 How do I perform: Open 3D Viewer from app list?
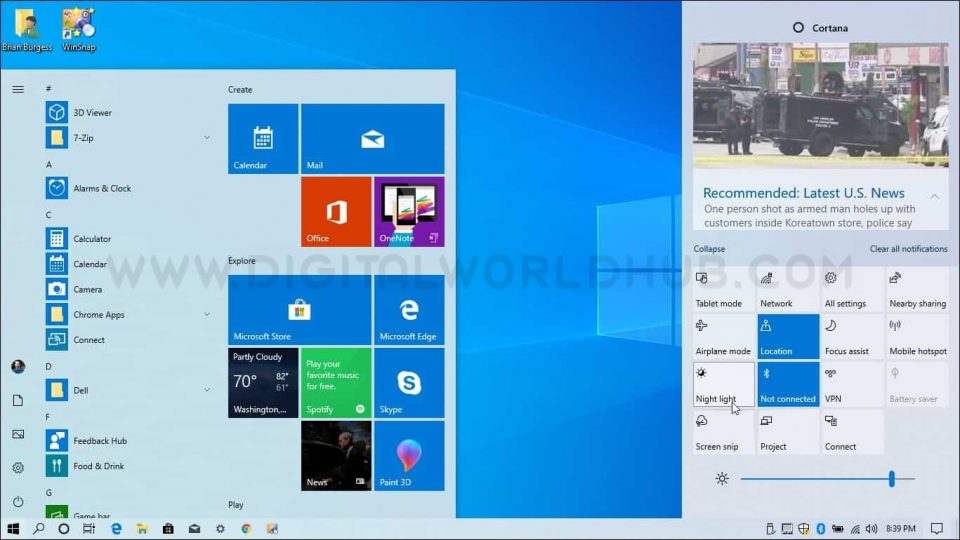click(92, 113)
